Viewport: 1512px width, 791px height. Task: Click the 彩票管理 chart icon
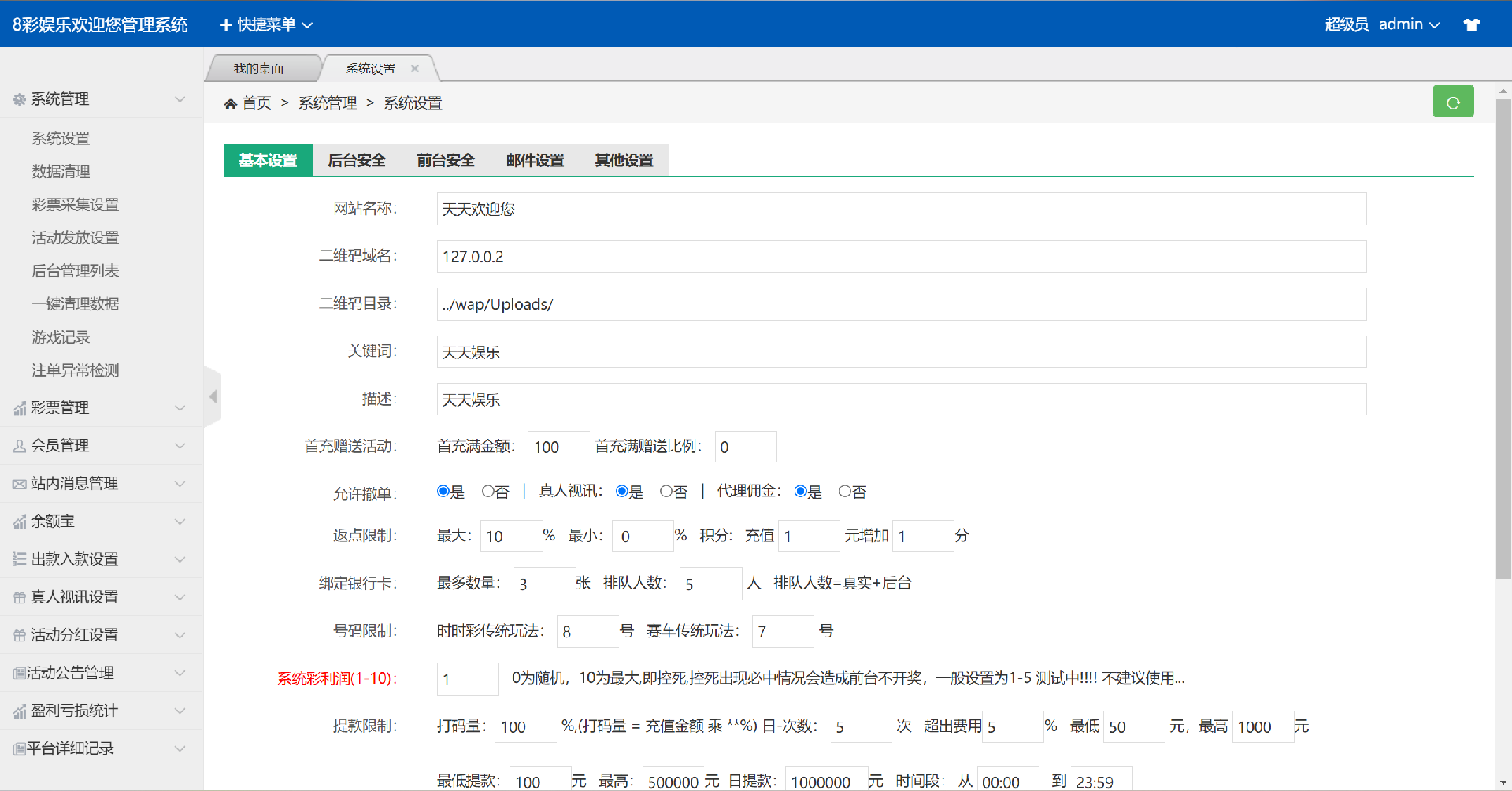pyautogui.click(x=20, y=408)
